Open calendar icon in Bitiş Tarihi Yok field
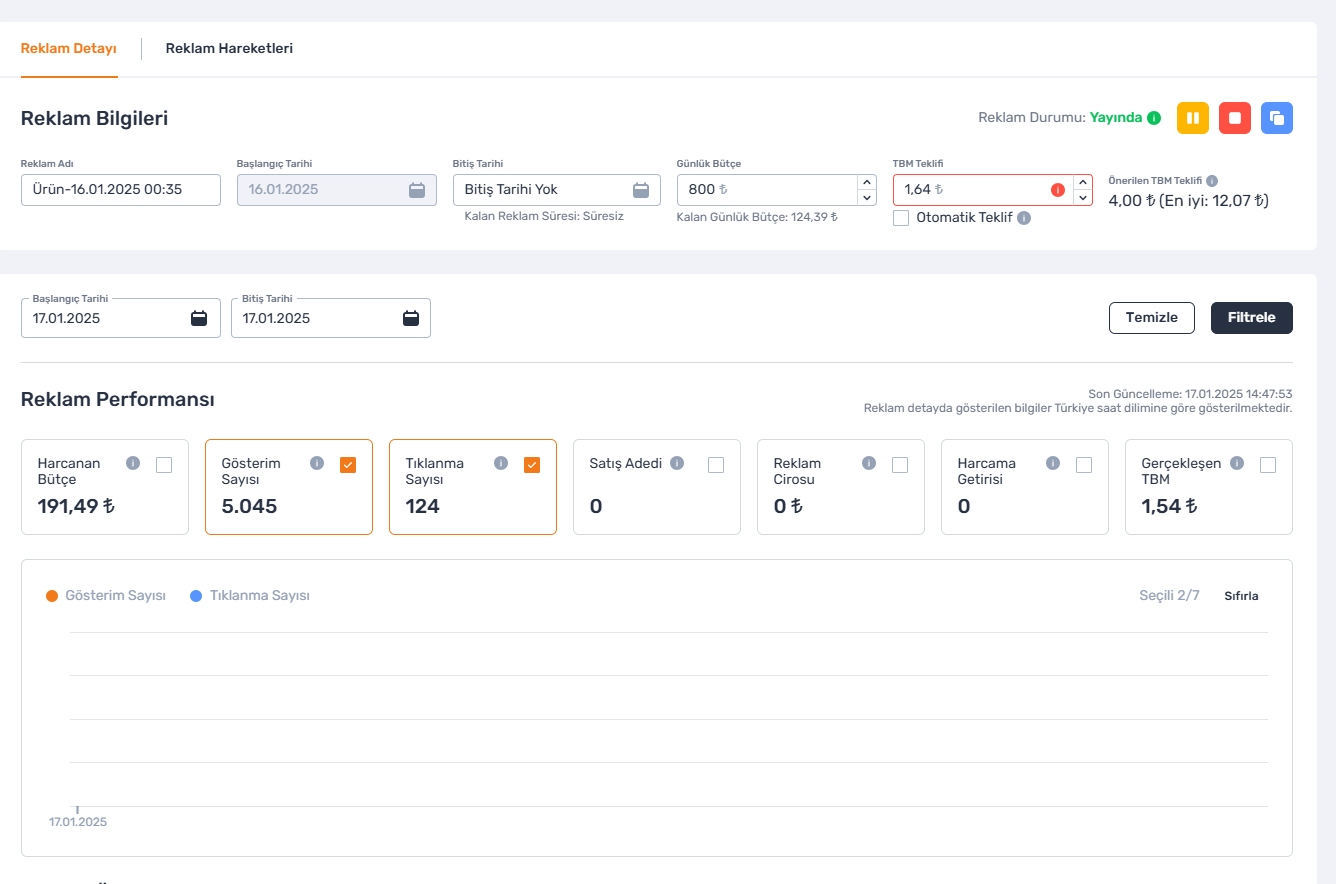The width and height of the screenshot is (1336, 884). point(641,190)
